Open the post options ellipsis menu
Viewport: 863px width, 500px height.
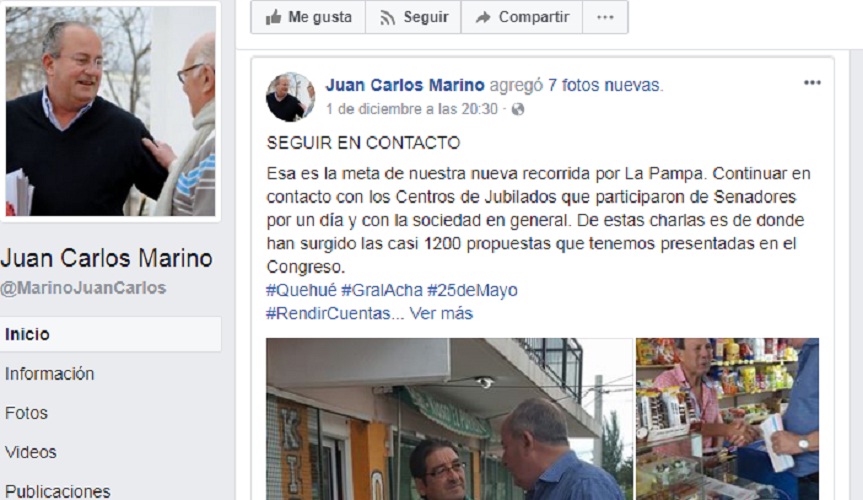click(x=812, y=83)
